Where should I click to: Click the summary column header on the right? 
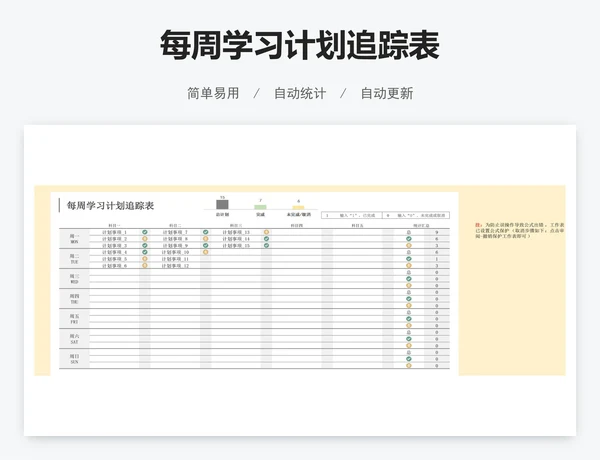421,226
